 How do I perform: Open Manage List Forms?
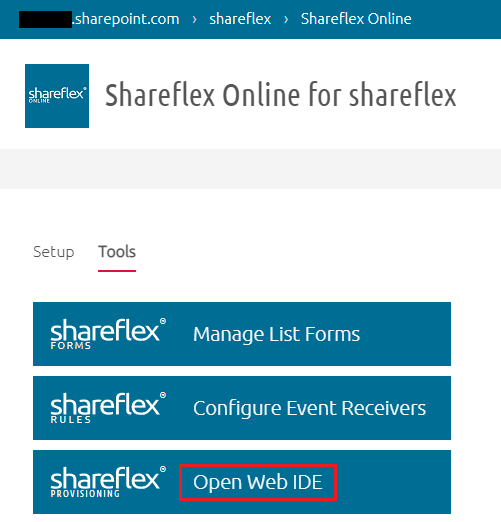[242, 334]
